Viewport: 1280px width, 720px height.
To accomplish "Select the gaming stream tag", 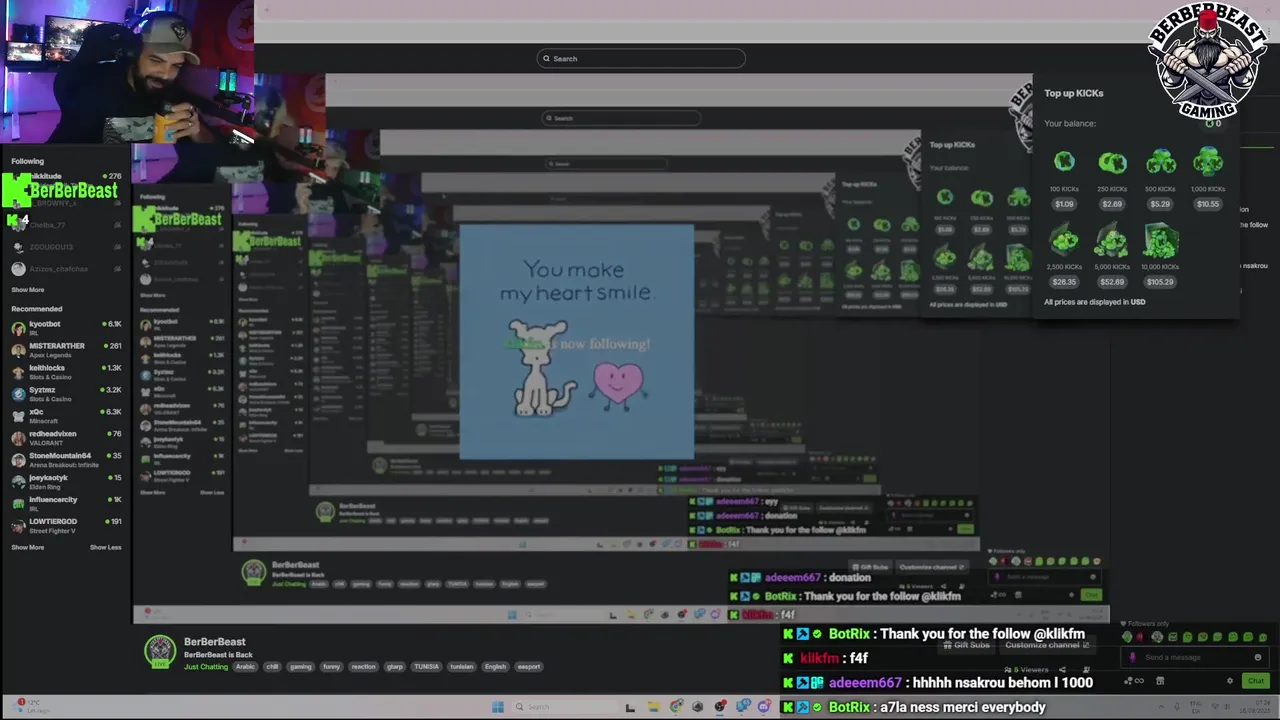I will [301, 667].
